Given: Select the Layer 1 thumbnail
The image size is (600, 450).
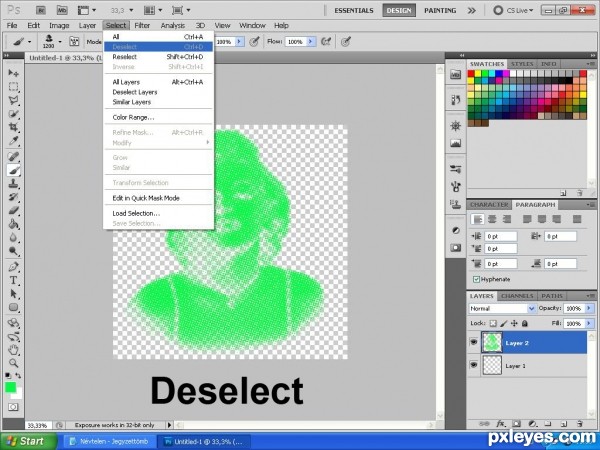Looking at the screenshot, I should pyautogui.click(x=492, y=365).
